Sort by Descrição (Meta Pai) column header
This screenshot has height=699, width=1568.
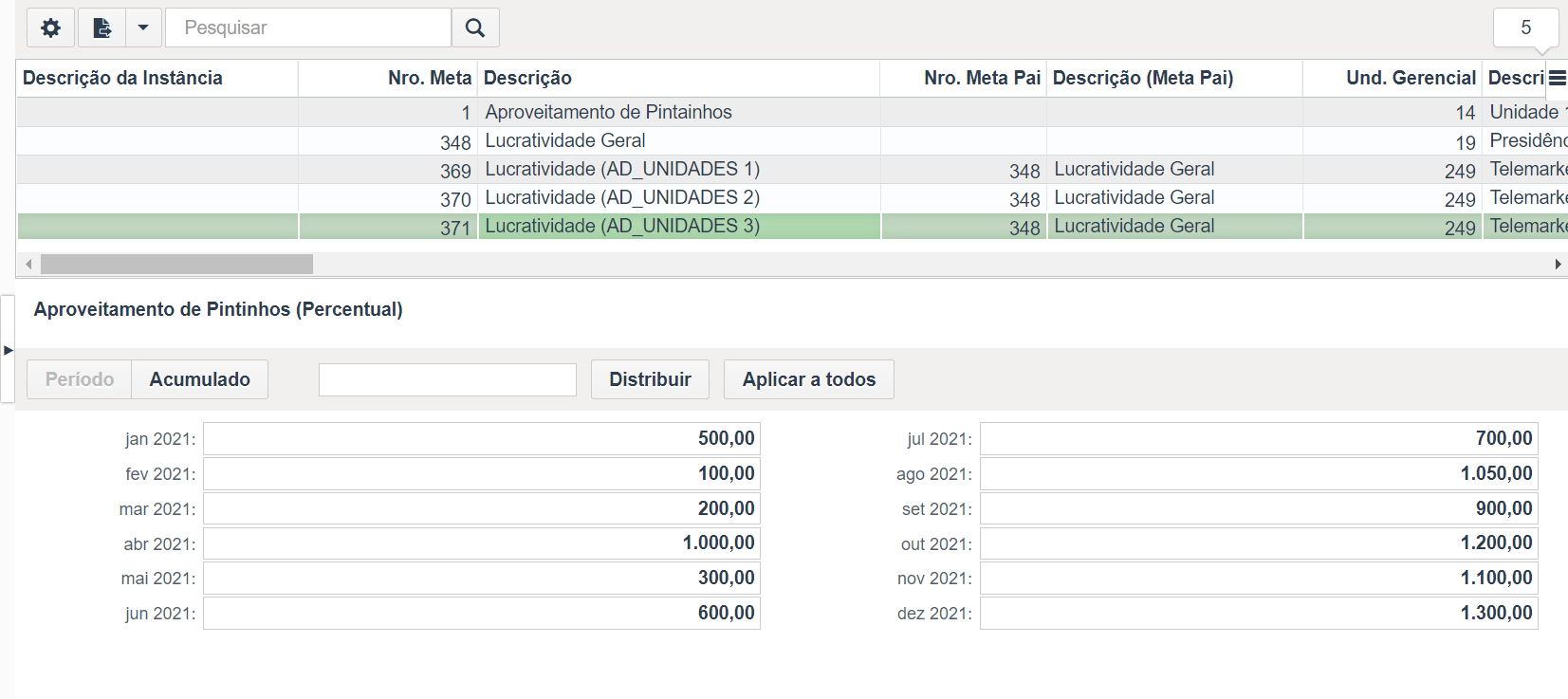pos(1174,78)
